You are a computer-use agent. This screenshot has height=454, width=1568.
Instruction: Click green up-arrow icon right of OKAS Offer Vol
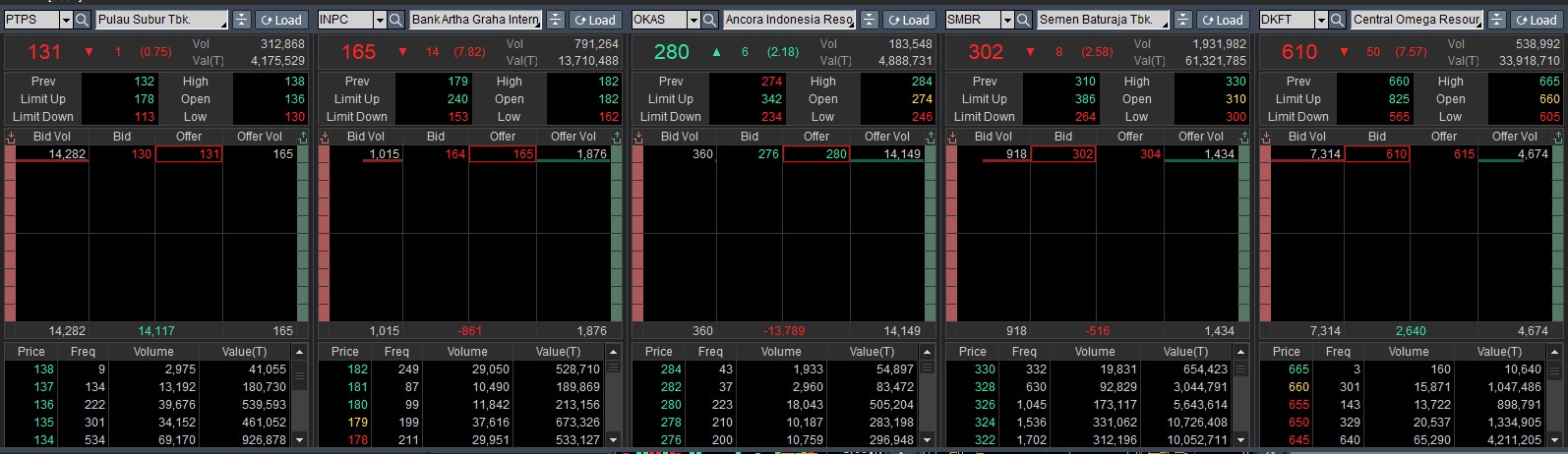point(930,138)
